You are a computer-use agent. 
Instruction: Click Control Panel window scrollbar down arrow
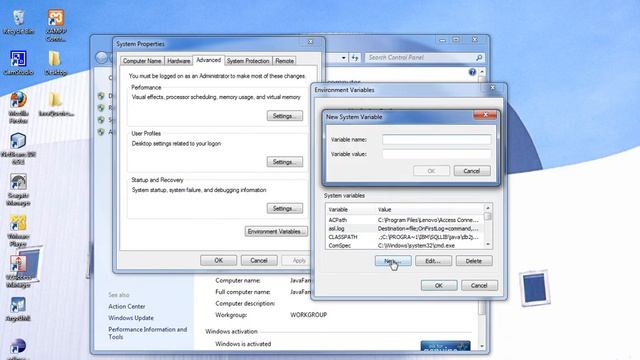(x=482, y=346)
